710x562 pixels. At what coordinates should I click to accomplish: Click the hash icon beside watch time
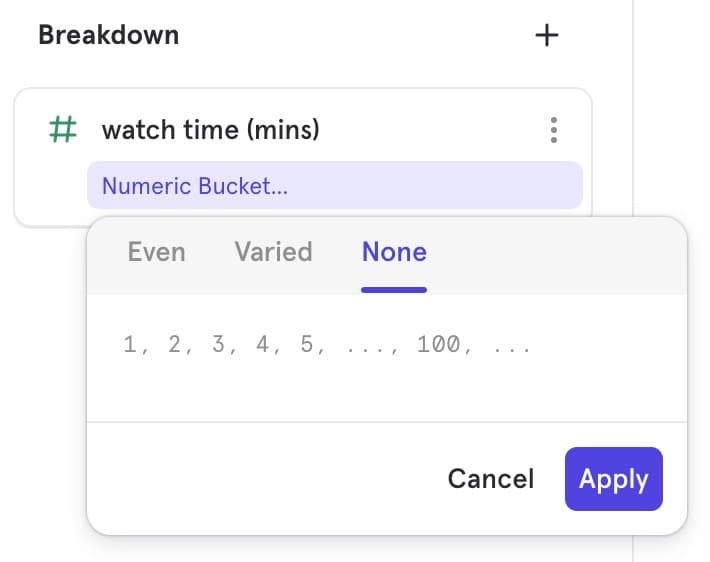[63, 129]
